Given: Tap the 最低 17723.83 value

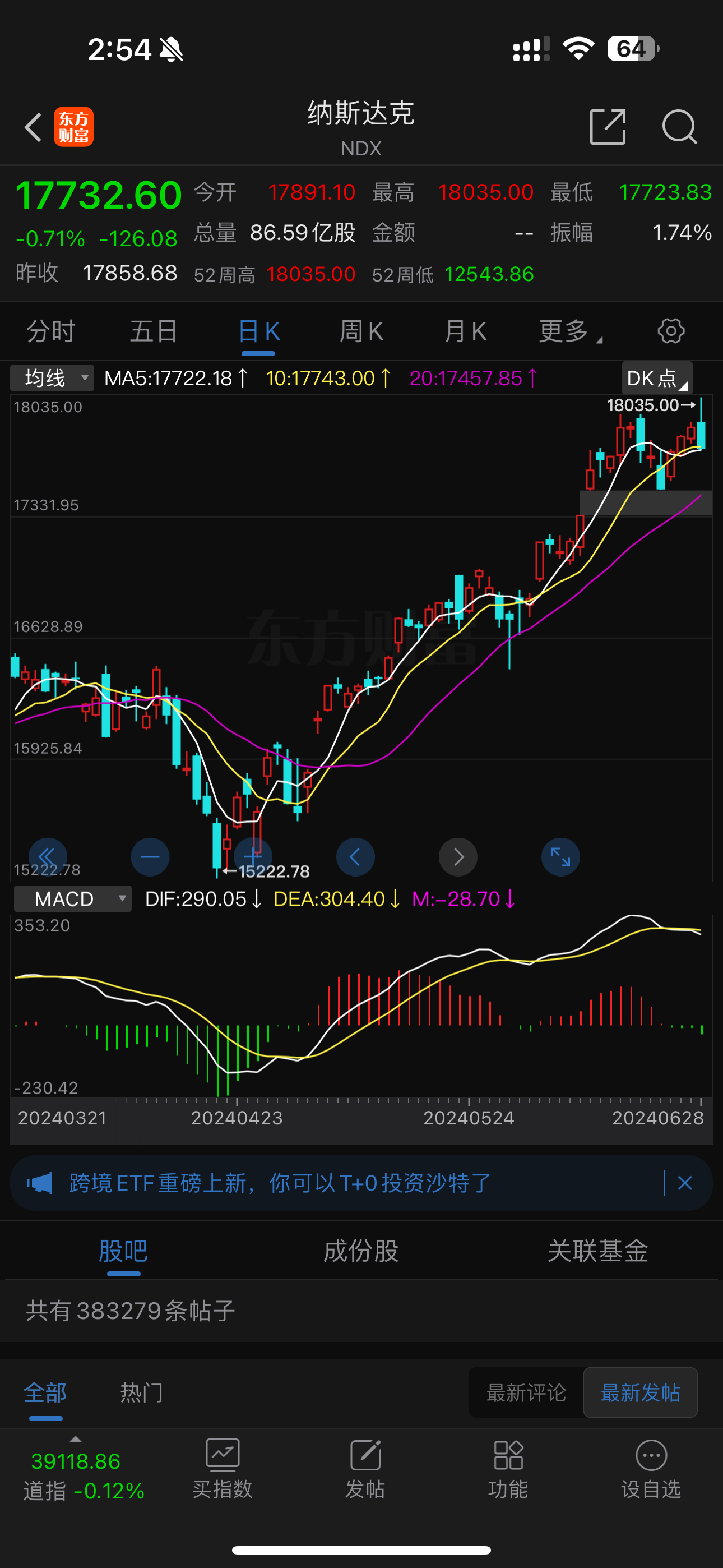Looking at the screenshot, I should point(665,192).
